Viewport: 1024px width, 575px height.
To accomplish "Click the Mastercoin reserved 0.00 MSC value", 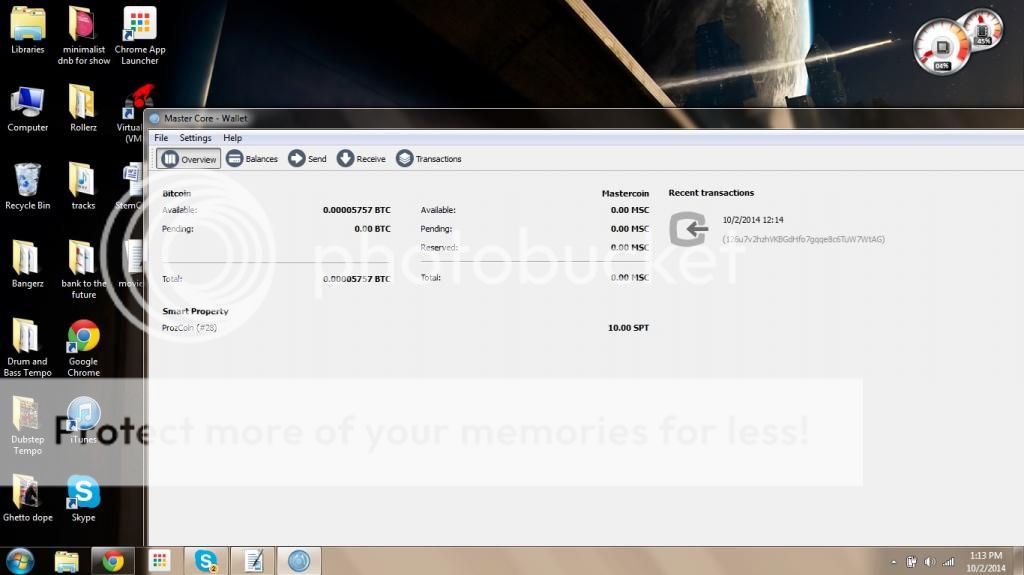I will [x=630, y=248].
